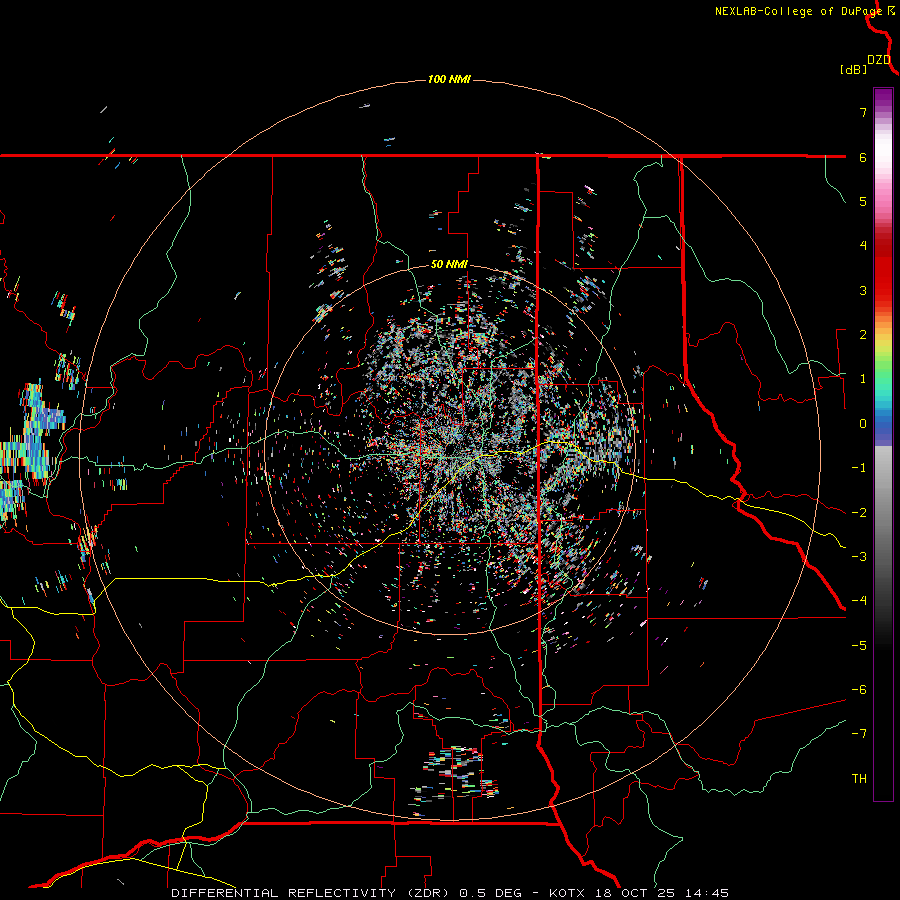The image size is (900, 900).
Task: Click the TH label on the scale
Action: point(859,779)
